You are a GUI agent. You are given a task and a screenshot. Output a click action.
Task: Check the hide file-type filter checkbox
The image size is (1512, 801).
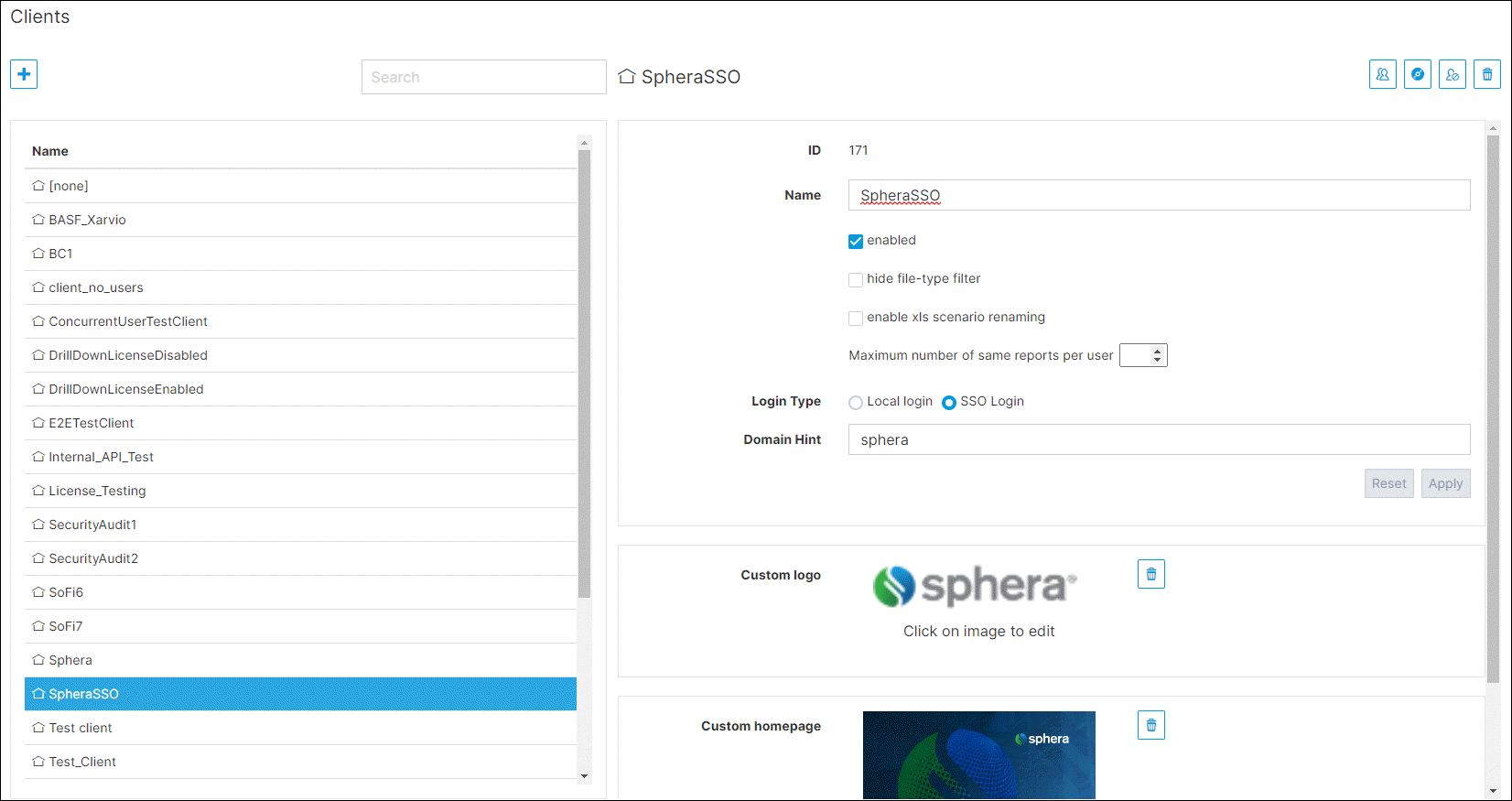856,280
